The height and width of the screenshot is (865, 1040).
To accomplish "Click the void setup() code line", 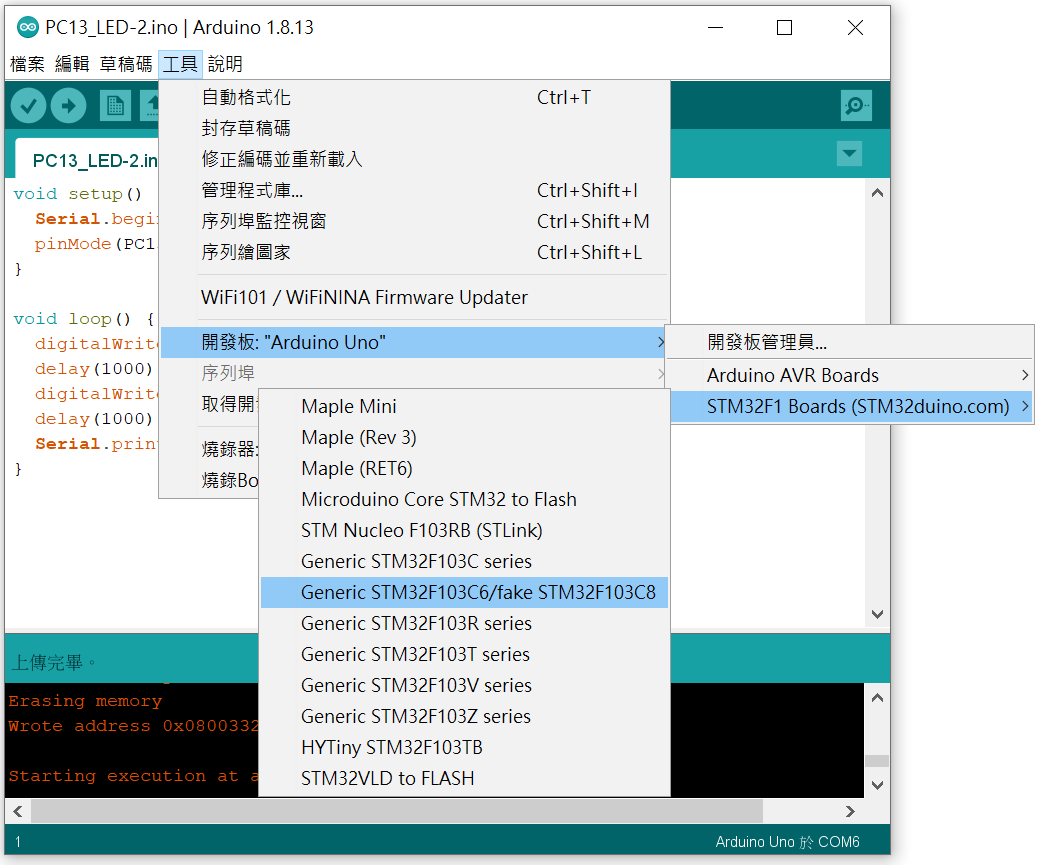I will point(78,194).
